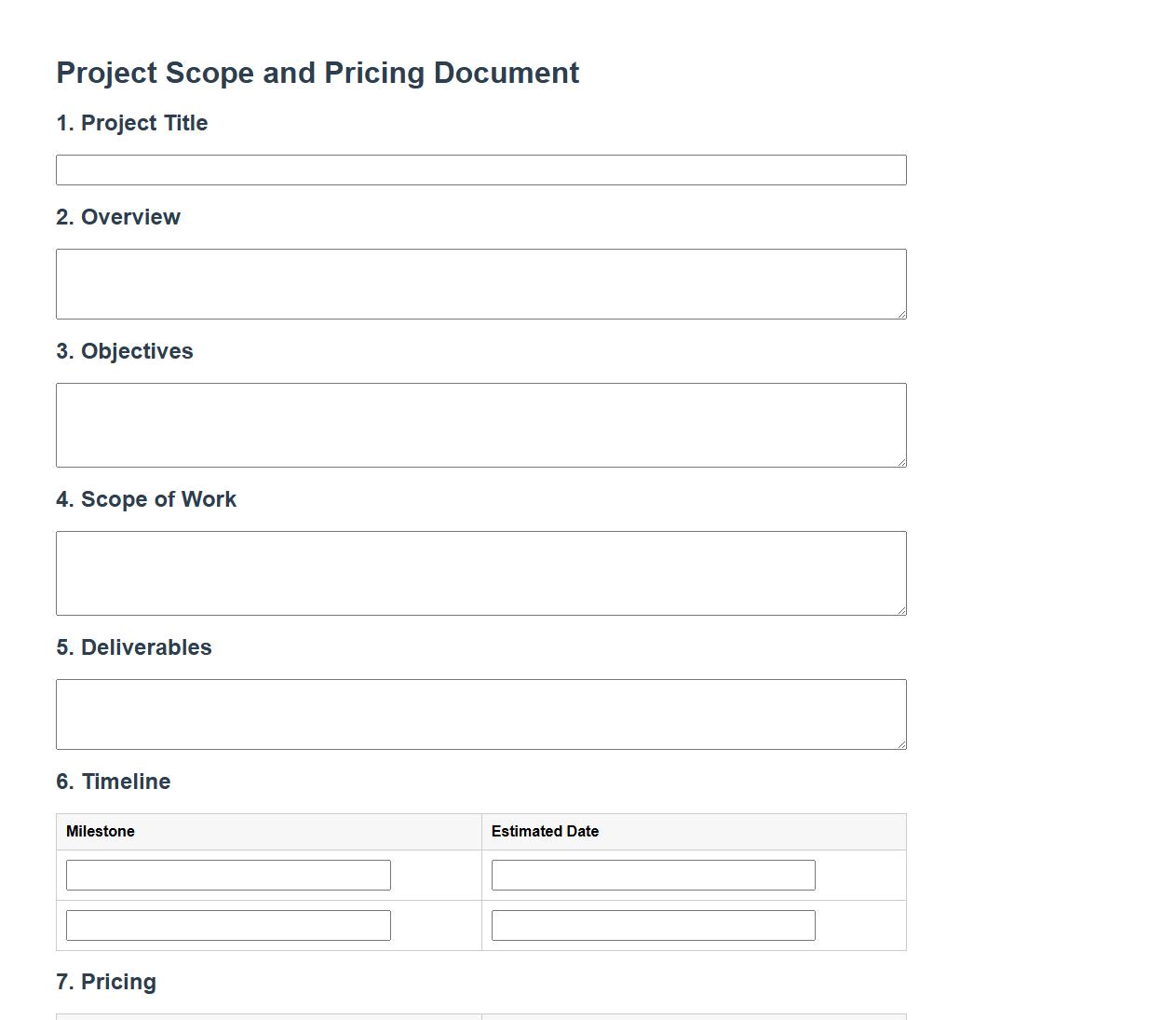Click inside the Objectives text area
This screenshot has height=1020, width=1176.
(480, 425)
